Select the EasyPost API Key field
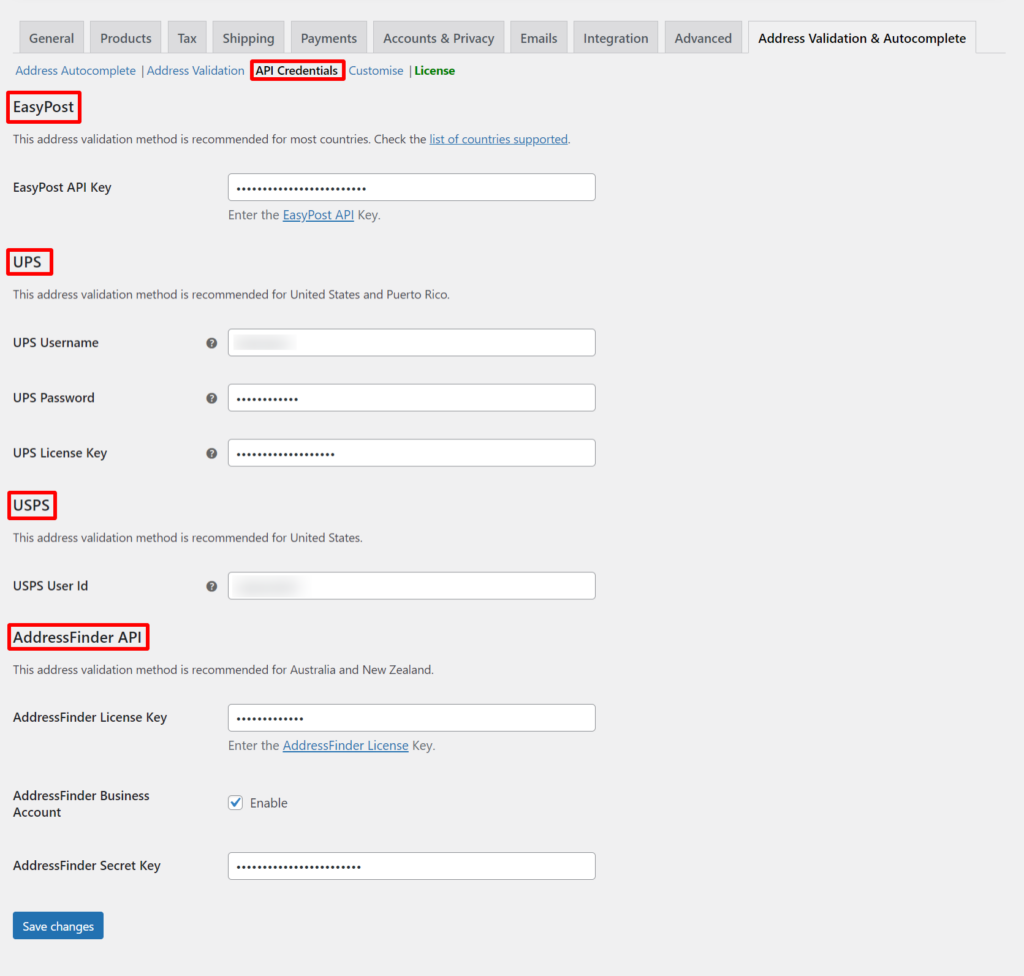Viewport: 1024px width, 976px height. [x=411, y=186]
